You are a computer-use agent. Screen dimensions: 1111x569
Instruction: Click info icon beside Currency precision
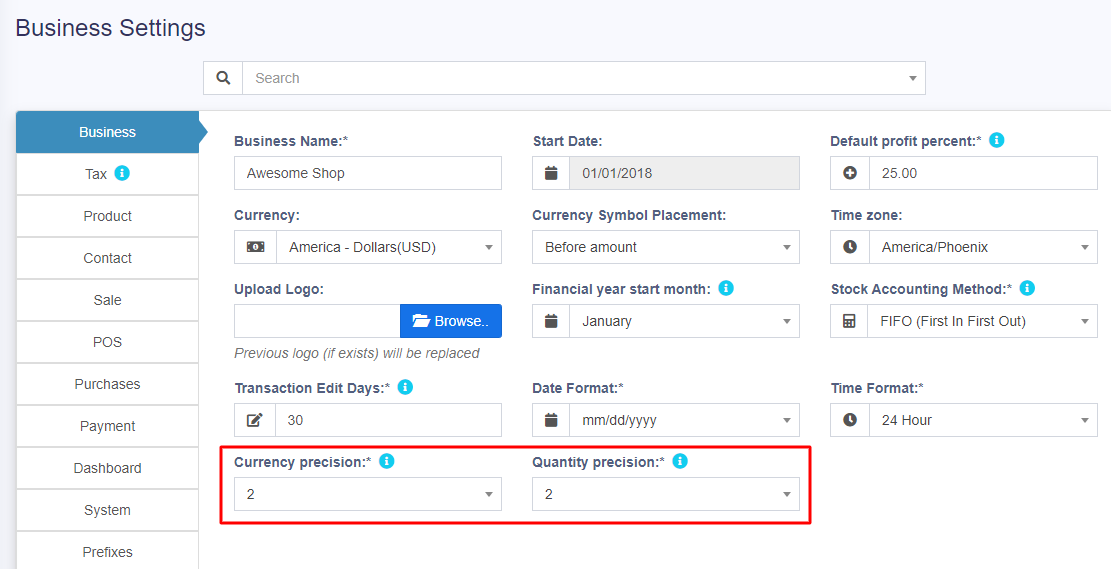(387, 461)
